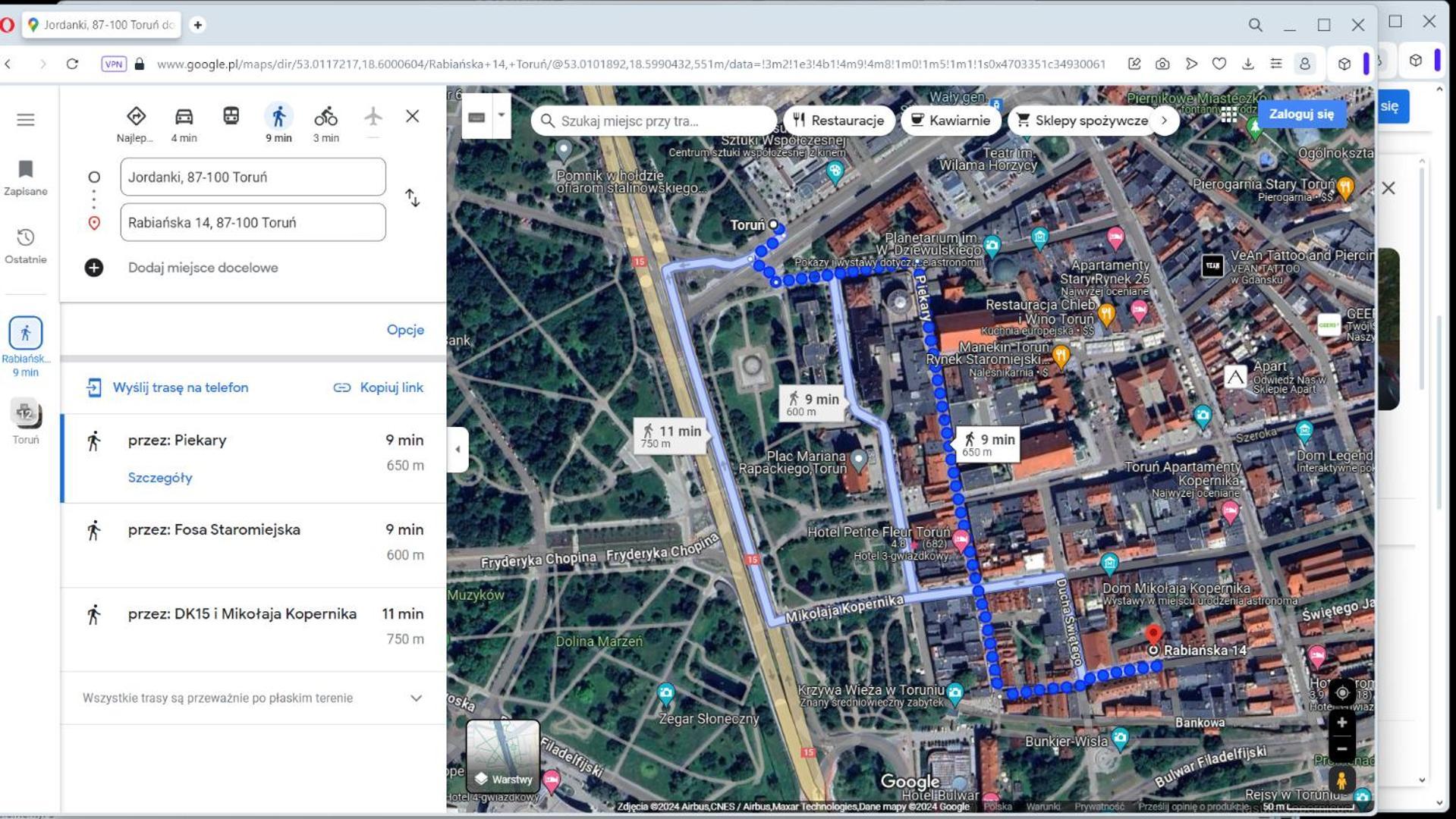Filter by Kawiarnie chip
This screenshot has width=1456, height=819.
[950, 121]
